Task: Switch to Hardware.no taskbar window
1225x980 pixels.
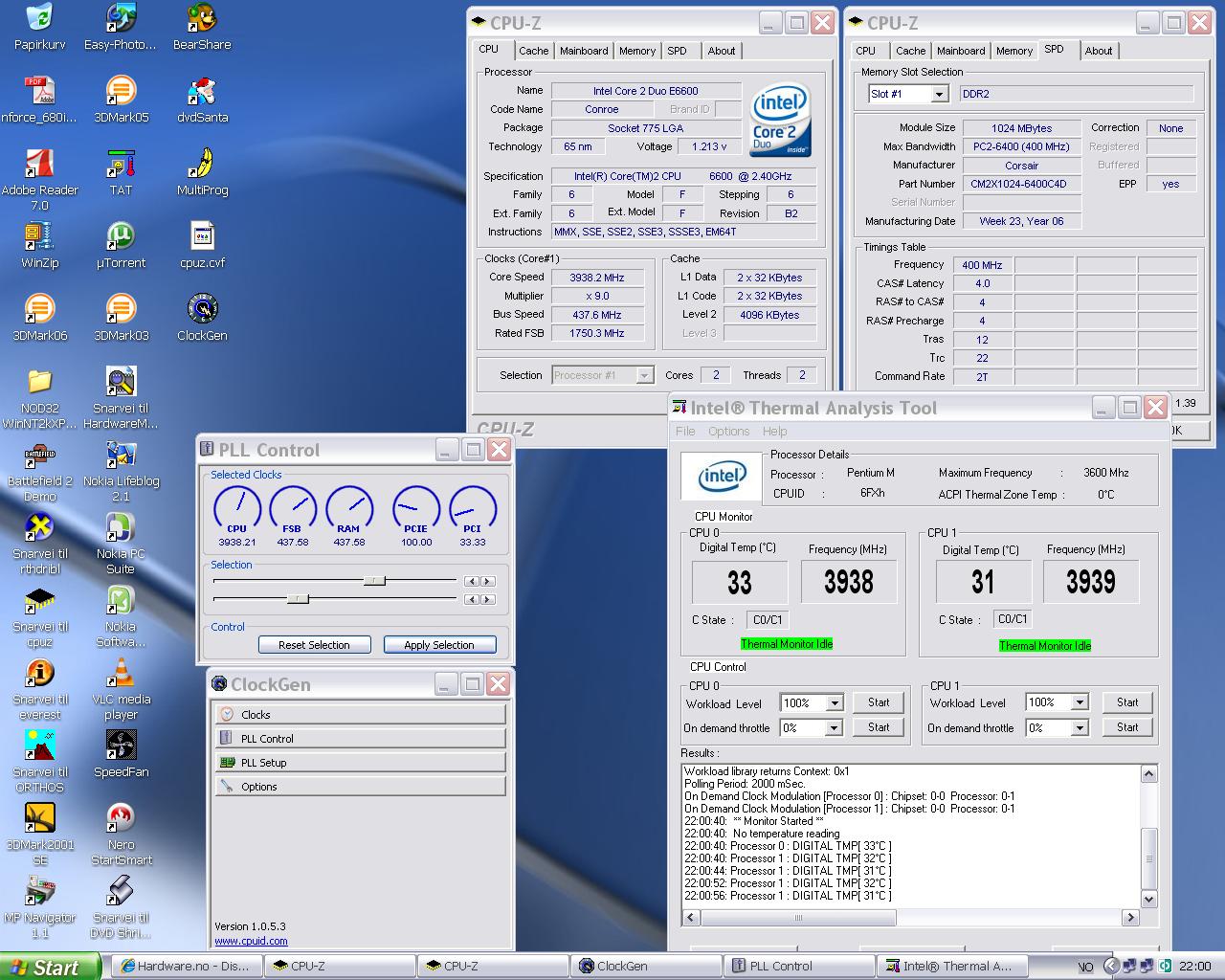Action: click(x=185, y=967)
